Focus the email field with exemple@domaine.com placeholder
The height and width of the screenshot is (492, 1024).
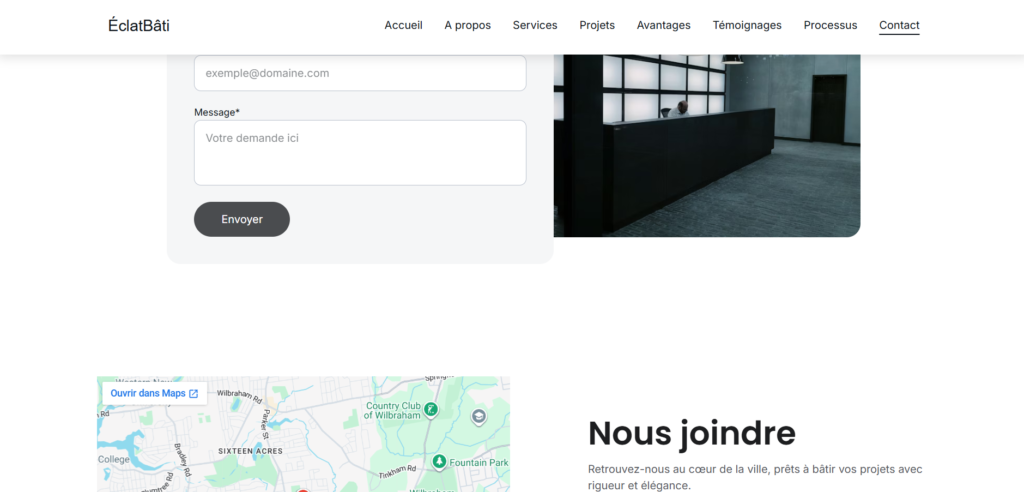click(360, 73)
